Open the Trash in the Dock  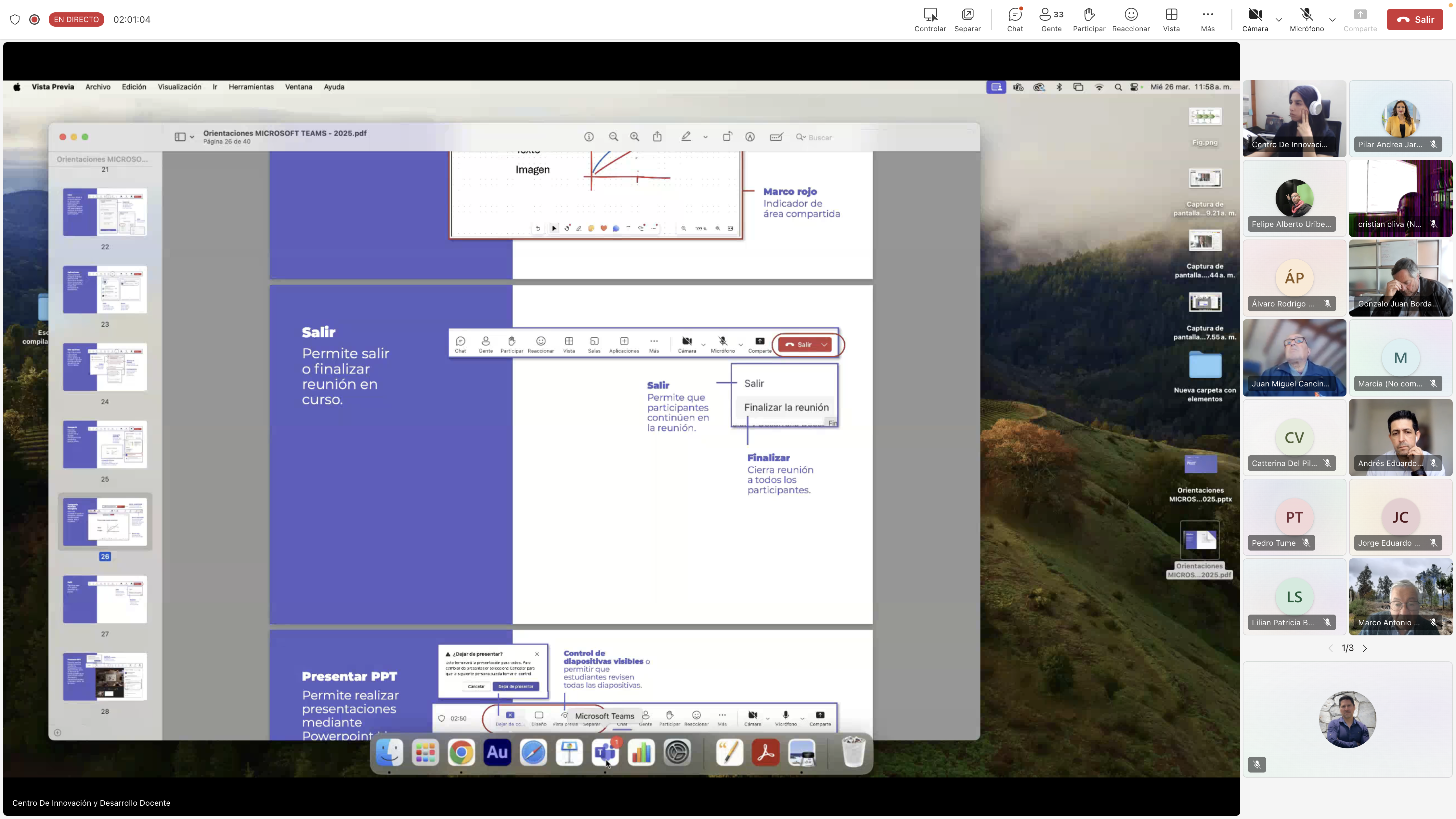click(x=853, y=752)
